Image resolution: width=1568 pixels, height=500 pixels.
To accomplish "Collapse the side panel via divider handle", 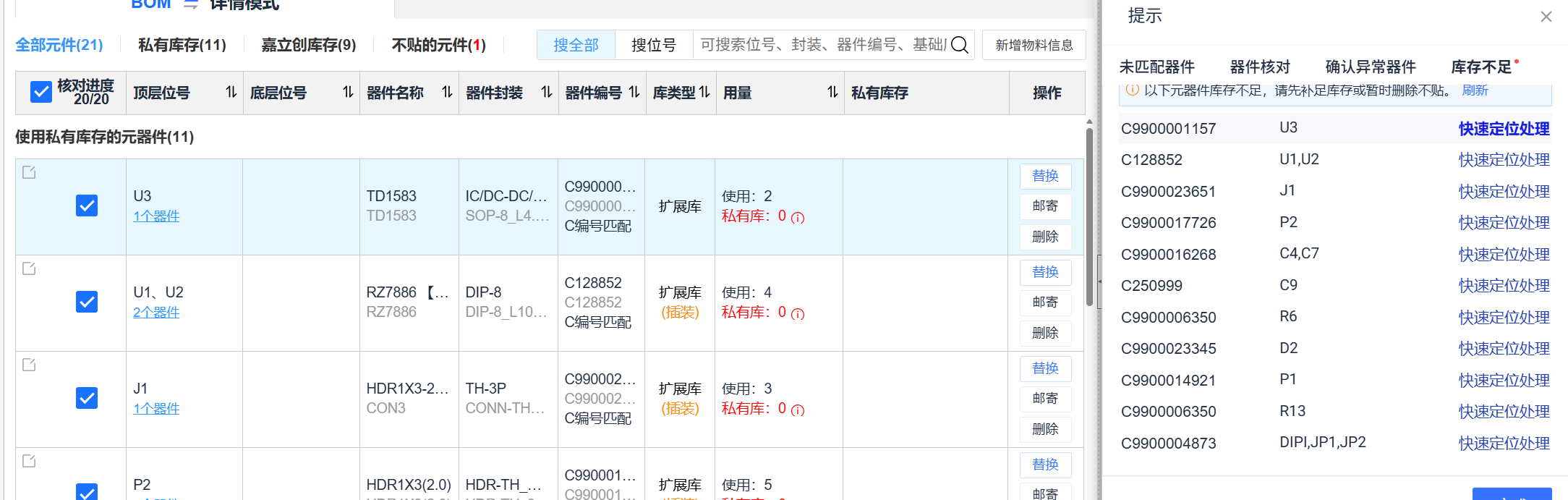I will [1099, 281].
